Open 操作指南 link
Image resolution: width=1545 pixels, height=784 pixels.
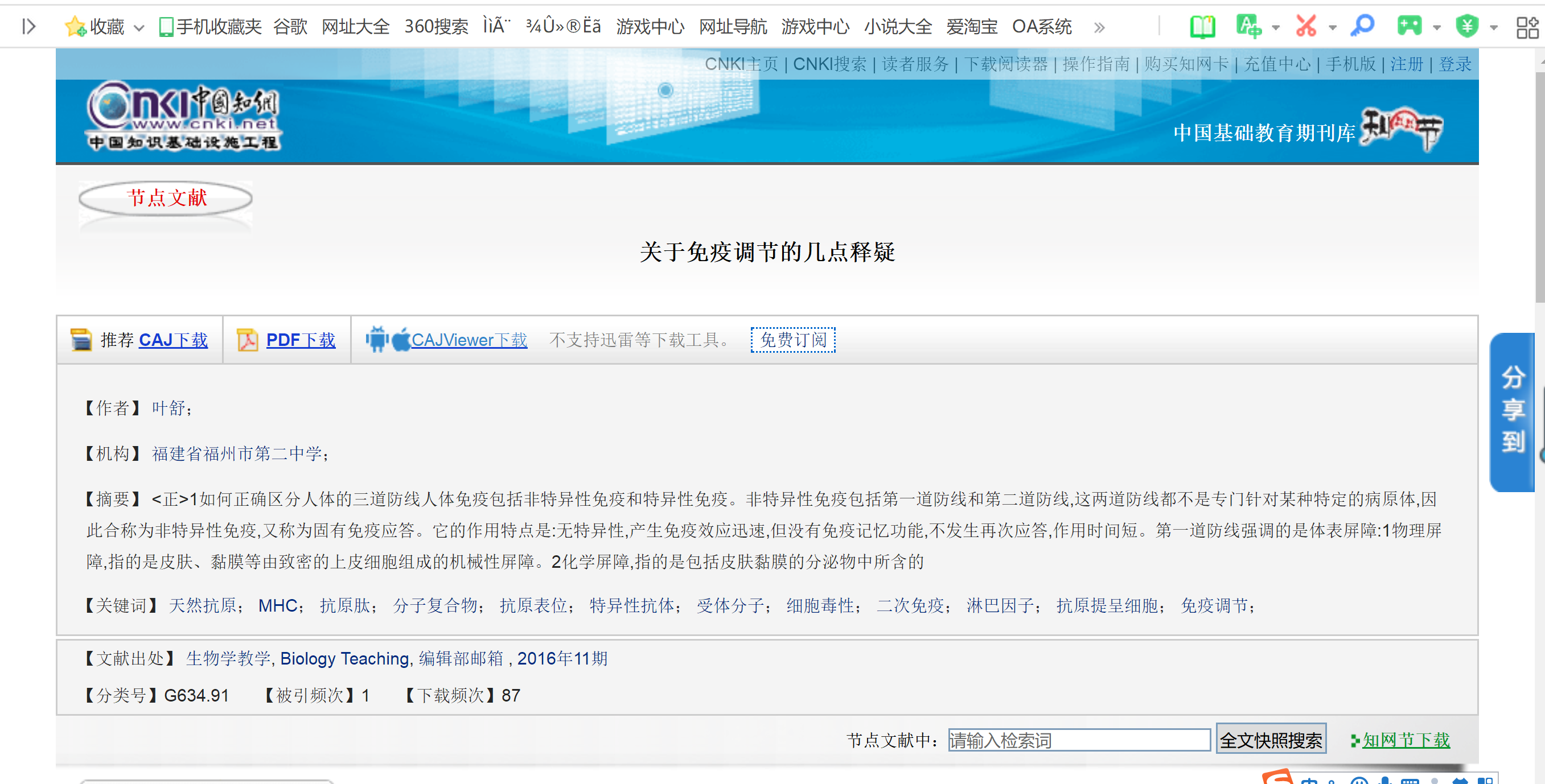click(1096, 64)
